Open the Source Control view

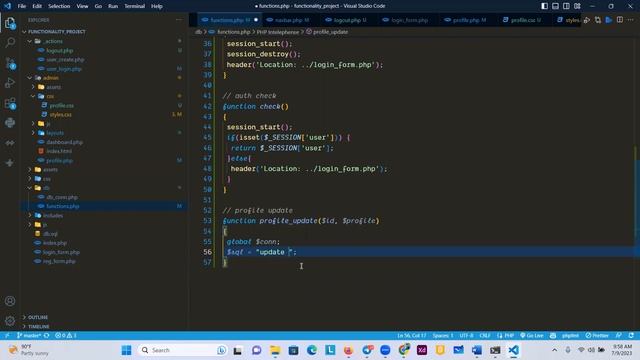pyautogui.click(x=10, y=63)
